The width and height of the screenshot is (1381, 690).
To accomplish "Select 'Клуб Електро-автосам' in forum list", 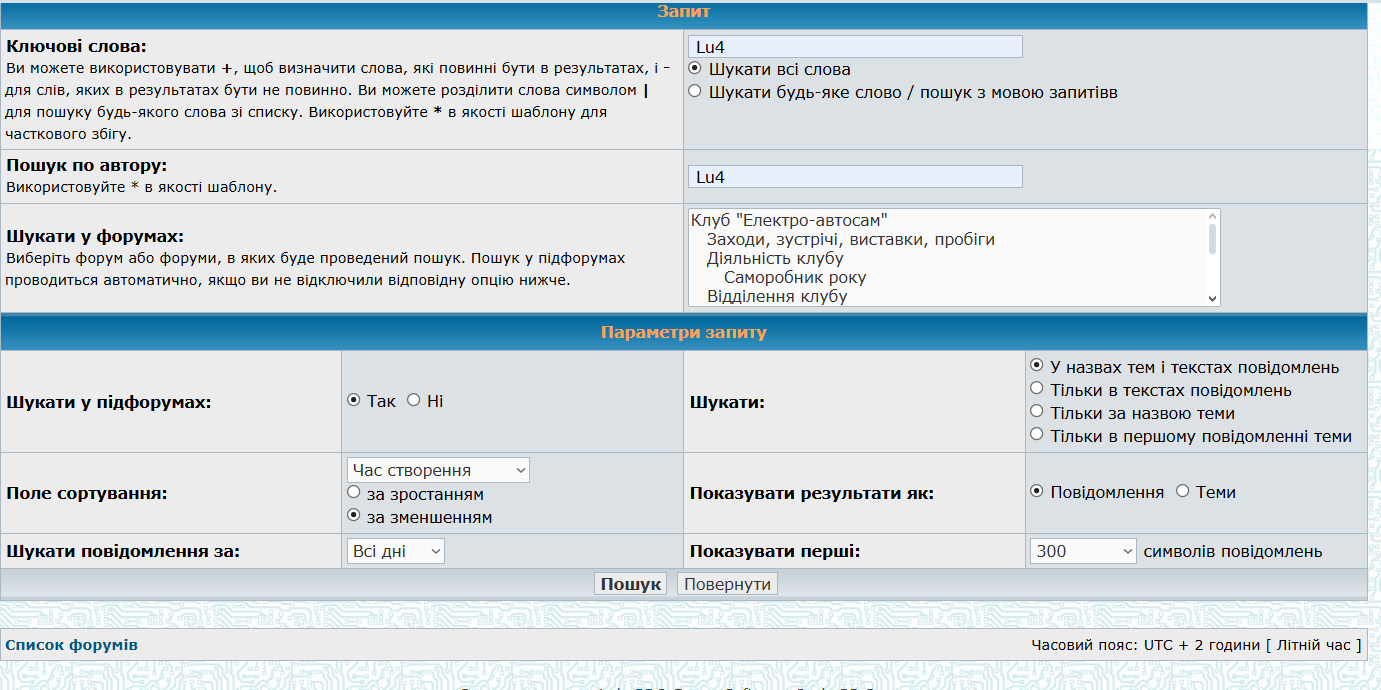I will (x=789, y=220).
